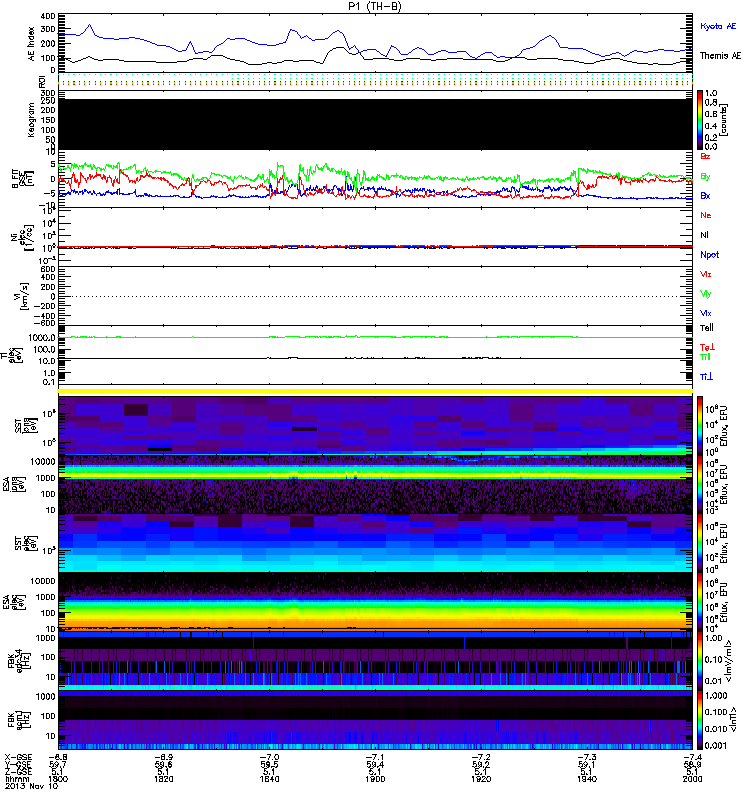Click the plot title P1 (TH-B)
Screen dimensions: 750x800
(374, 6)
